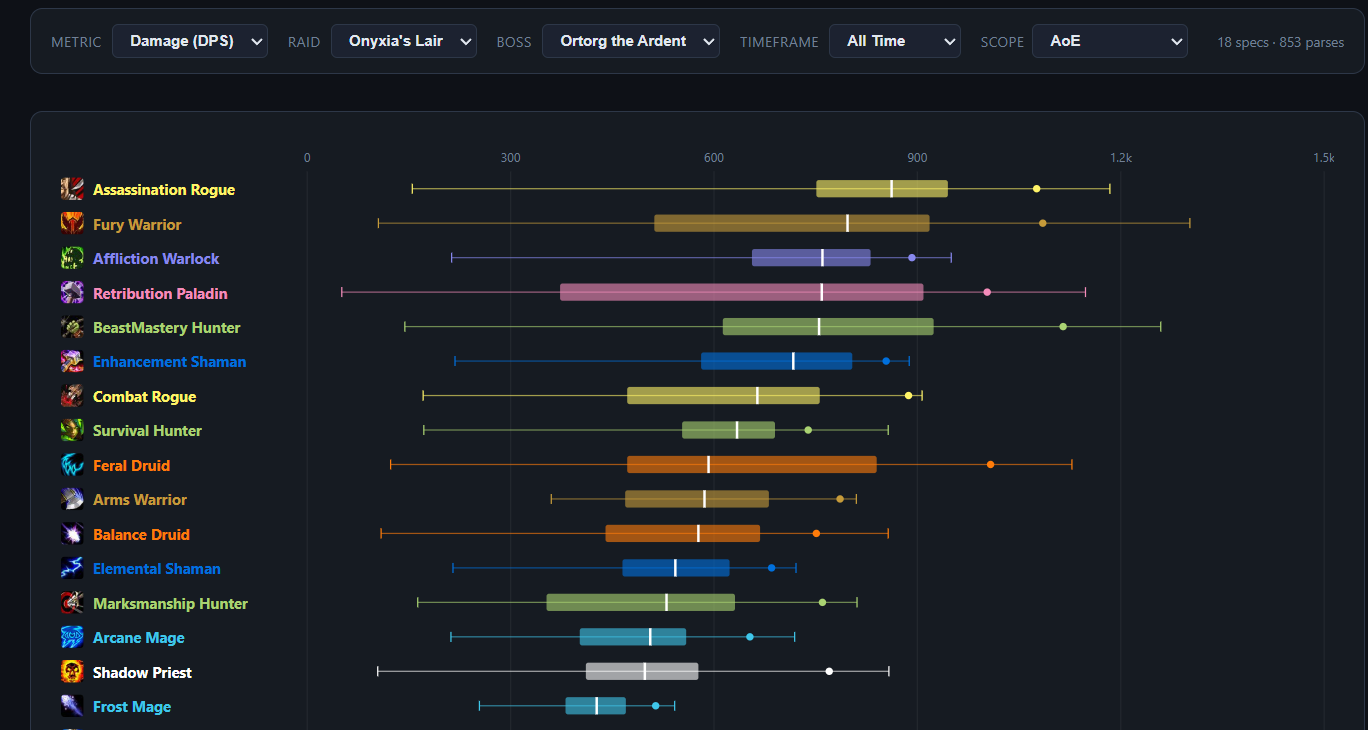This screenshot has width=1368, height=730.
Task: Click the Shadow Priest spec icon
Action: coord(72,672)
